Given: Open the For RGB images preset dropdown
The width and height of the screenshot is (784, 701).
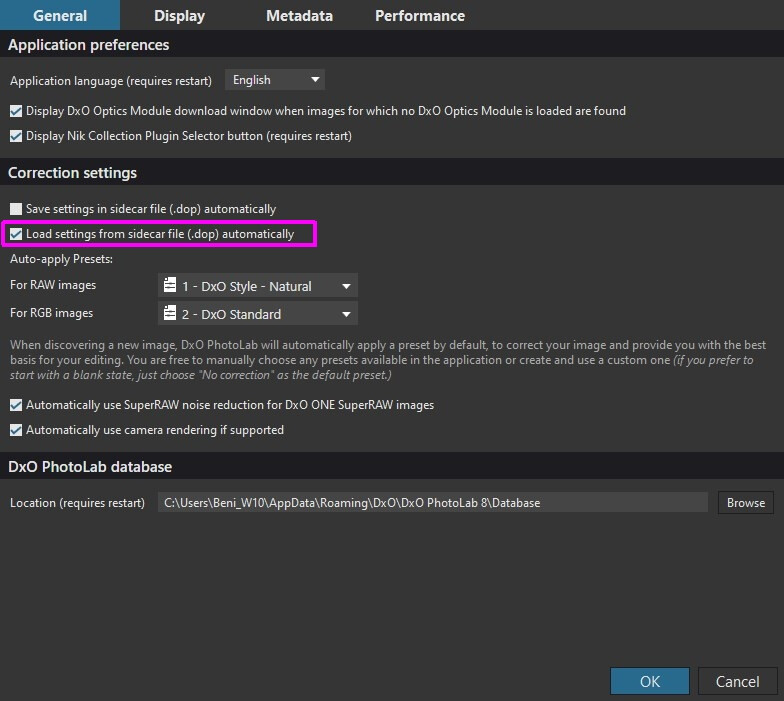Looking at the screenshot, I should click(258, 314).
